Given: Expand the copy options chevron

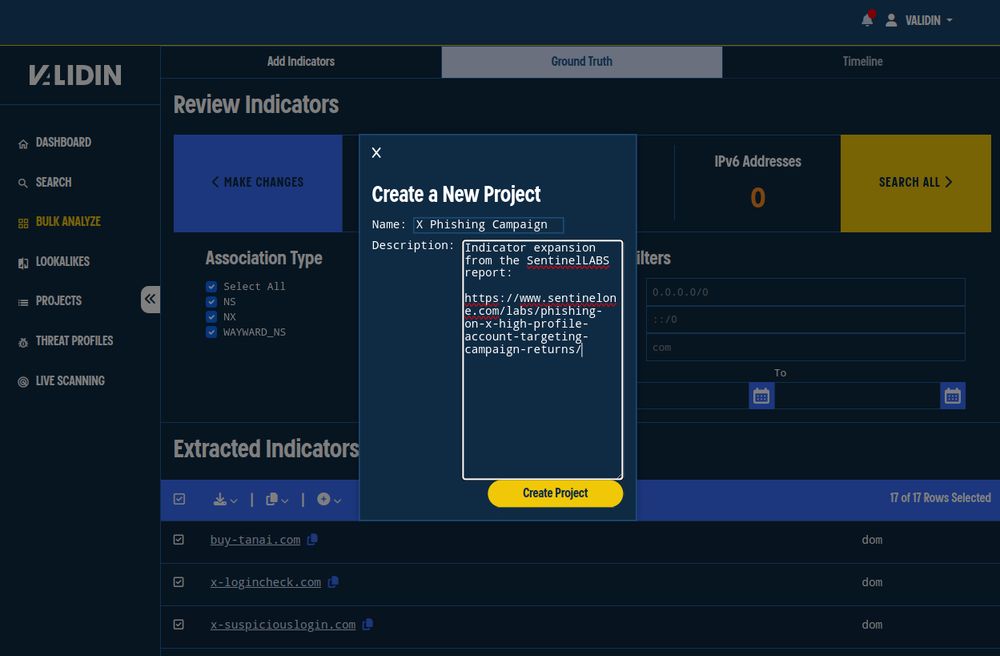Looking at the screenshot, I should [285, 501].
